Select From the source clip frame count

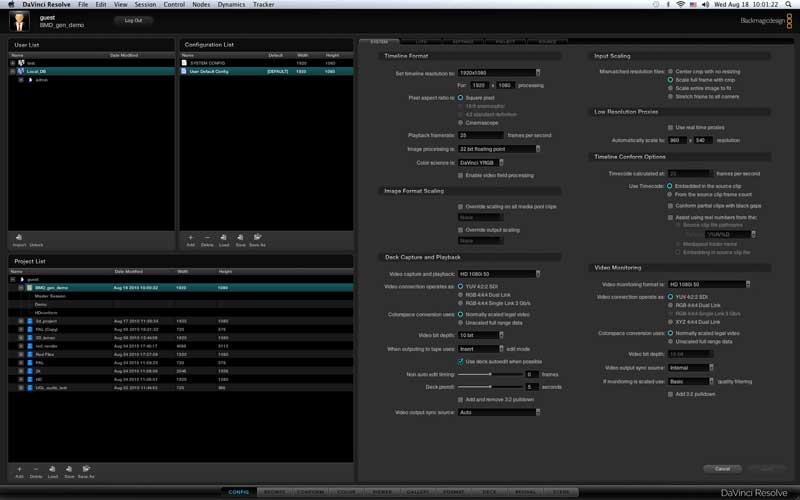pos(670,194)
